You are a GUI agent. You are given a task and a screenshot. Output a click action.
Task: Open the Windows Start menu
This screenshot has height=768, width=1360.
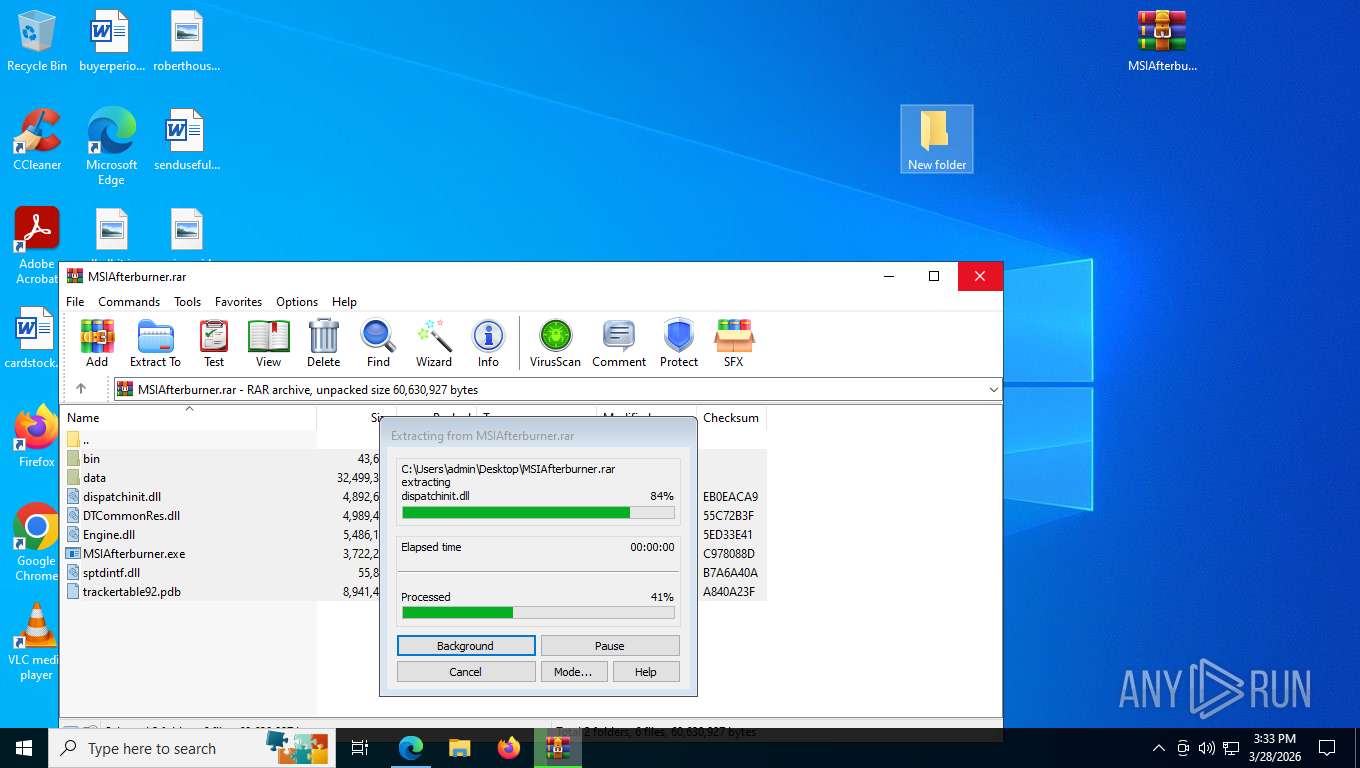pyautogui.click(x=24, y=748)
